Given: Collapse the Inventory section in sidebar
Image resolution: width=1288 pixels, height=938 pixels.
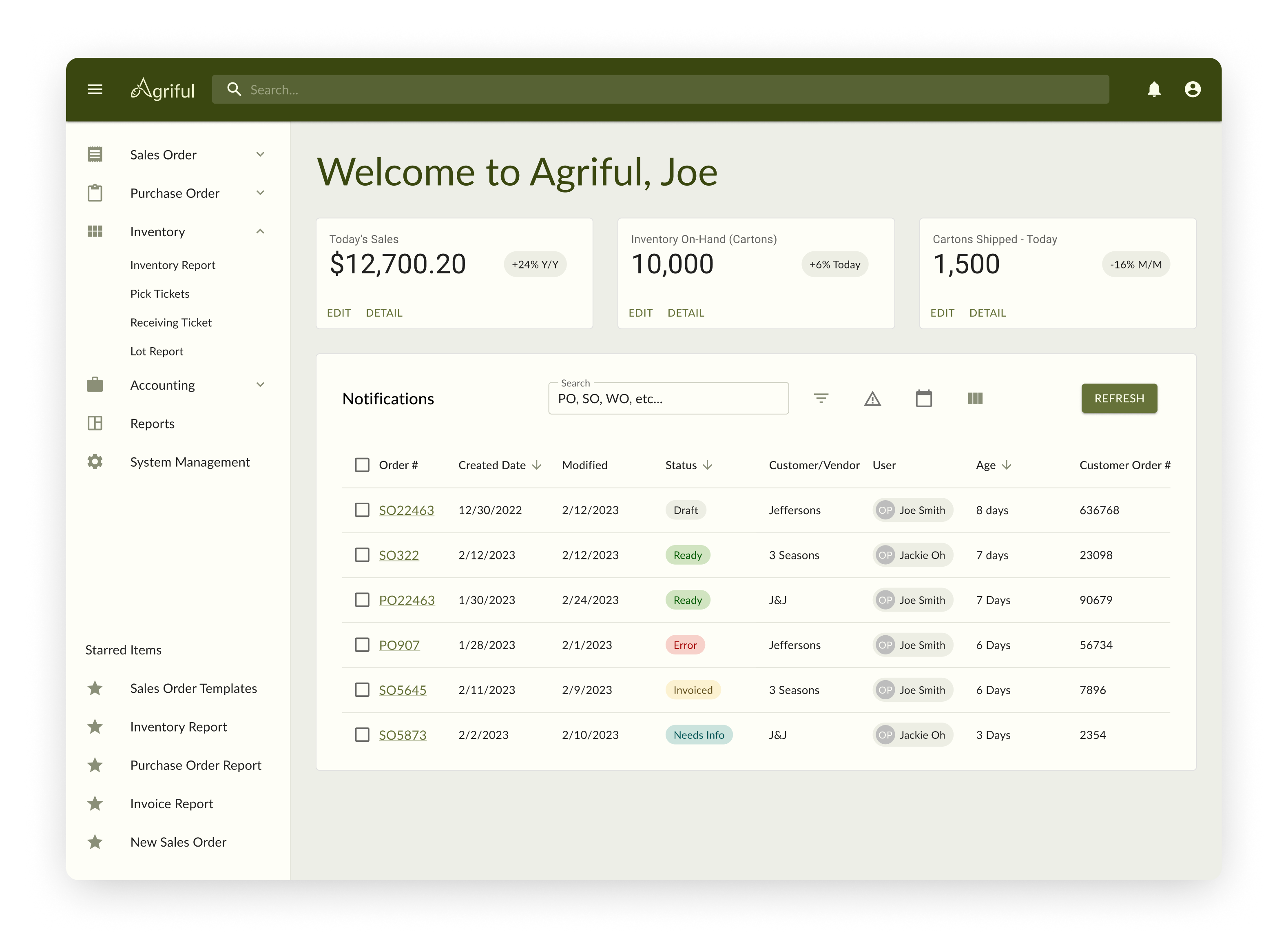Looking at the screenshot, I should pos(261,231).
